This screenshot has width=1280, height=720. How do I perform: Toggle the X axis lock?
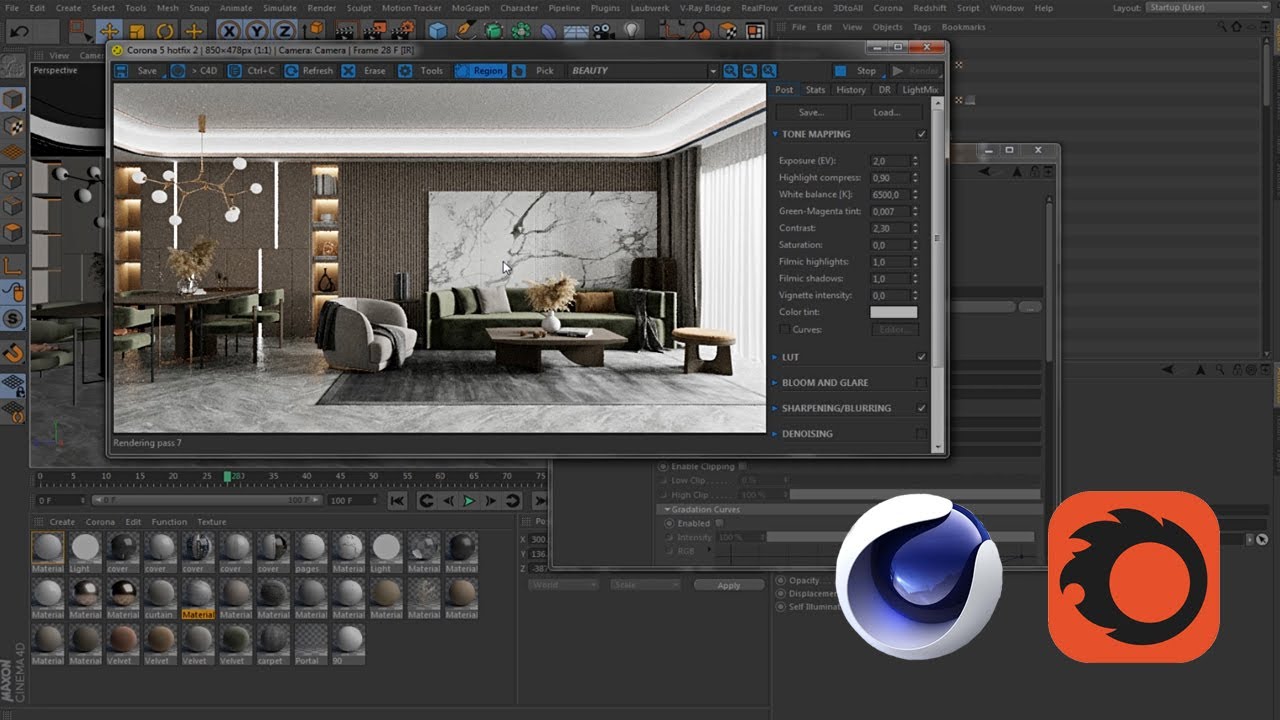click(x=230, y=32)
